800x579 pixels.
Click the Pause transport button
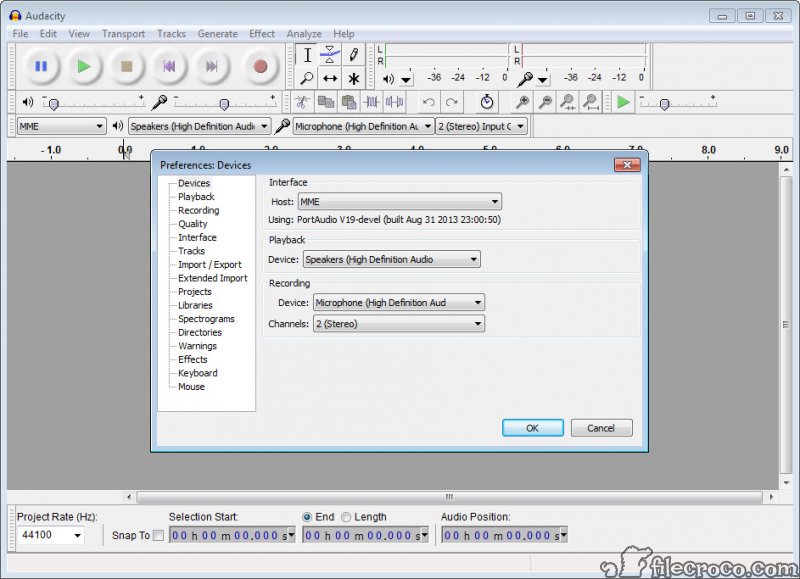(x=41, y=66)
